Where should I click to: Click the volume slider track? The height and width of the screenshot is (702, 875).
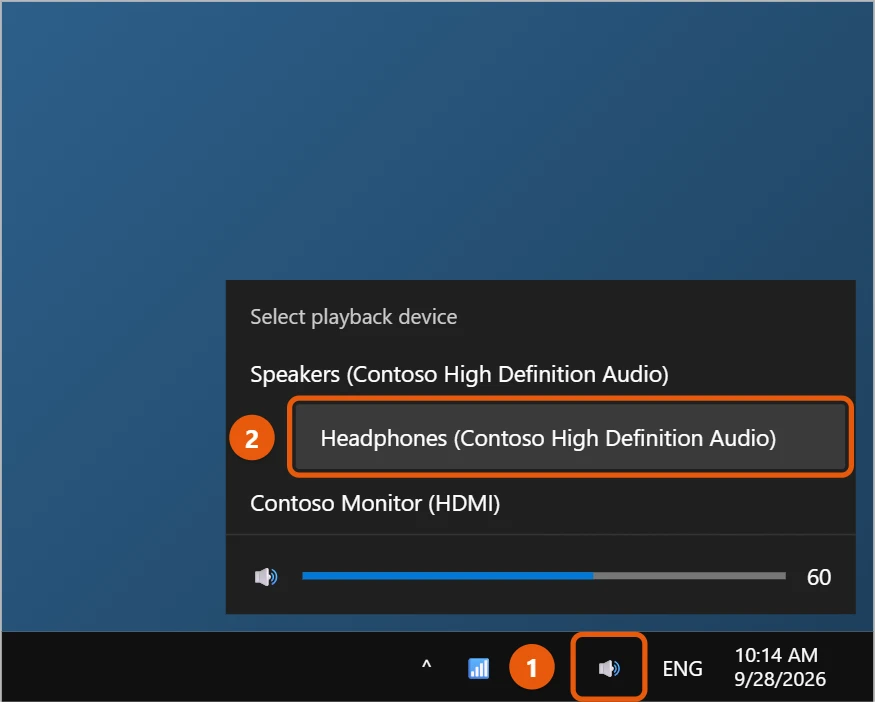tap(544, 576)
